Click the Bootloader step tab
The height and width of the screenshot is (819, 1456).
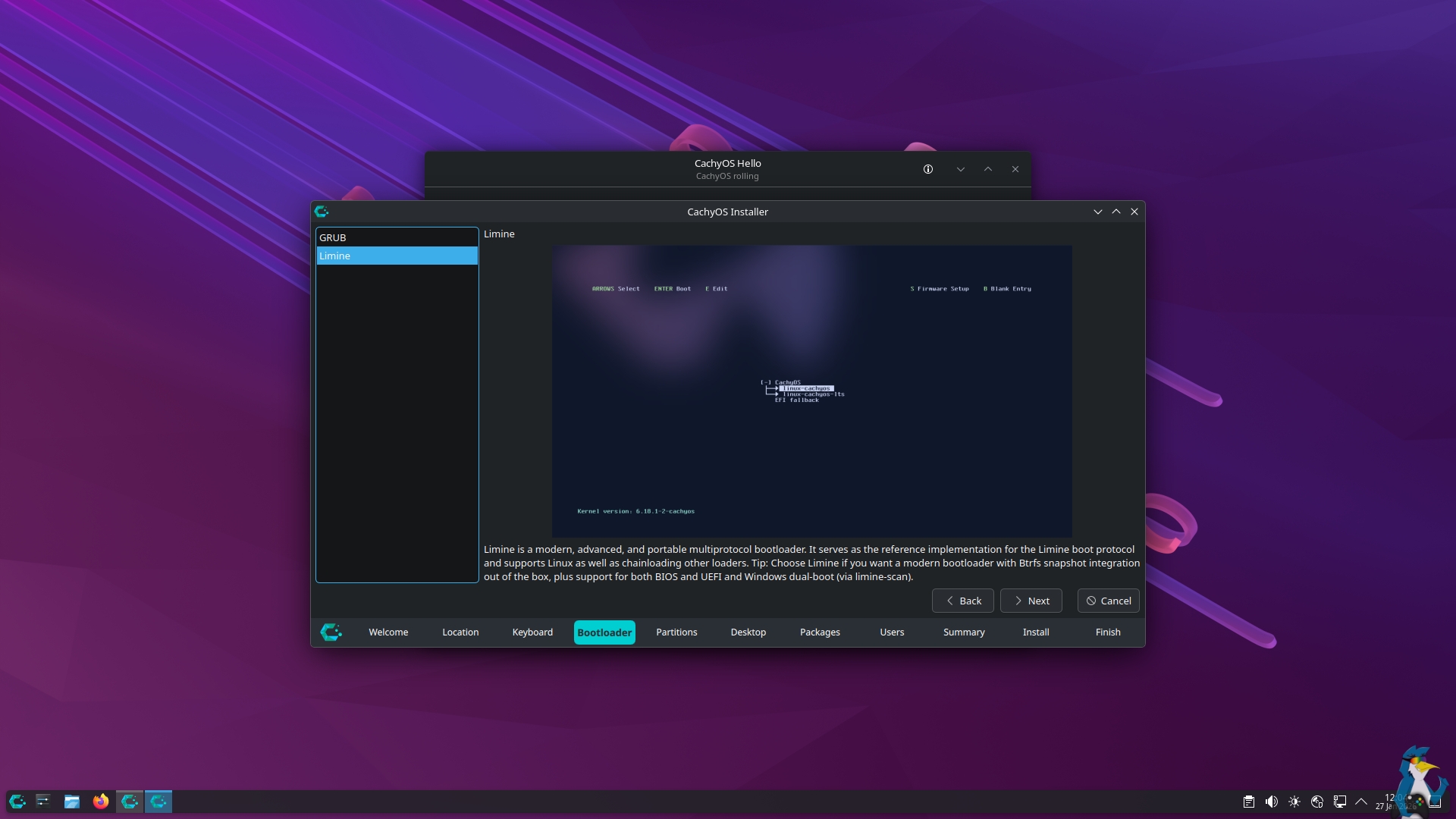(604, 632)
